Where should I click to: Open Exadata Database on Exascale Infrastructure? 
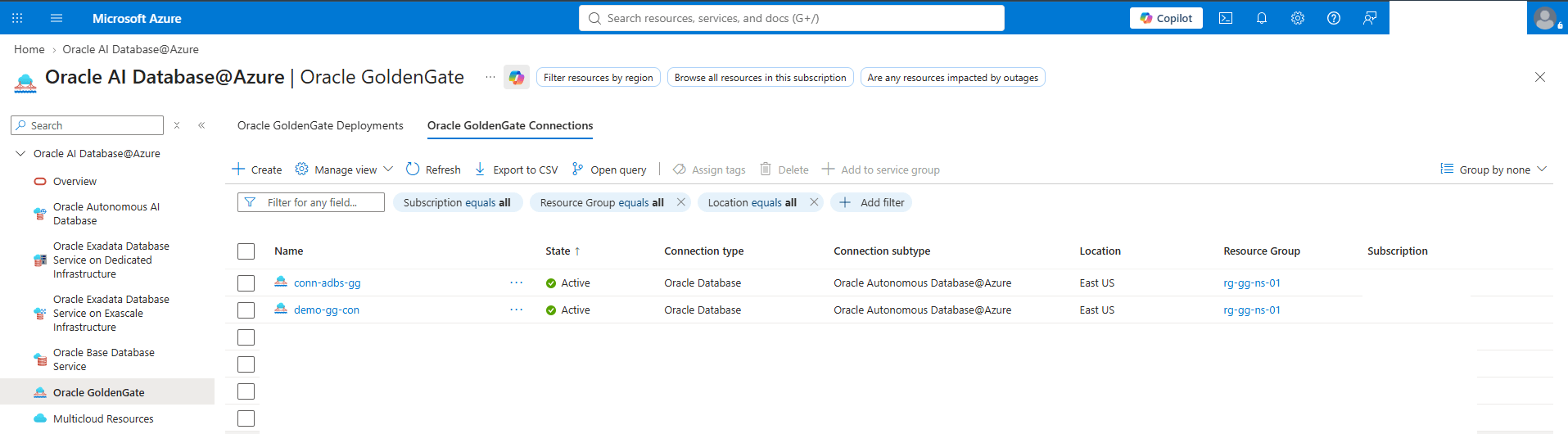pyautogui.click(x=111, y=314)
